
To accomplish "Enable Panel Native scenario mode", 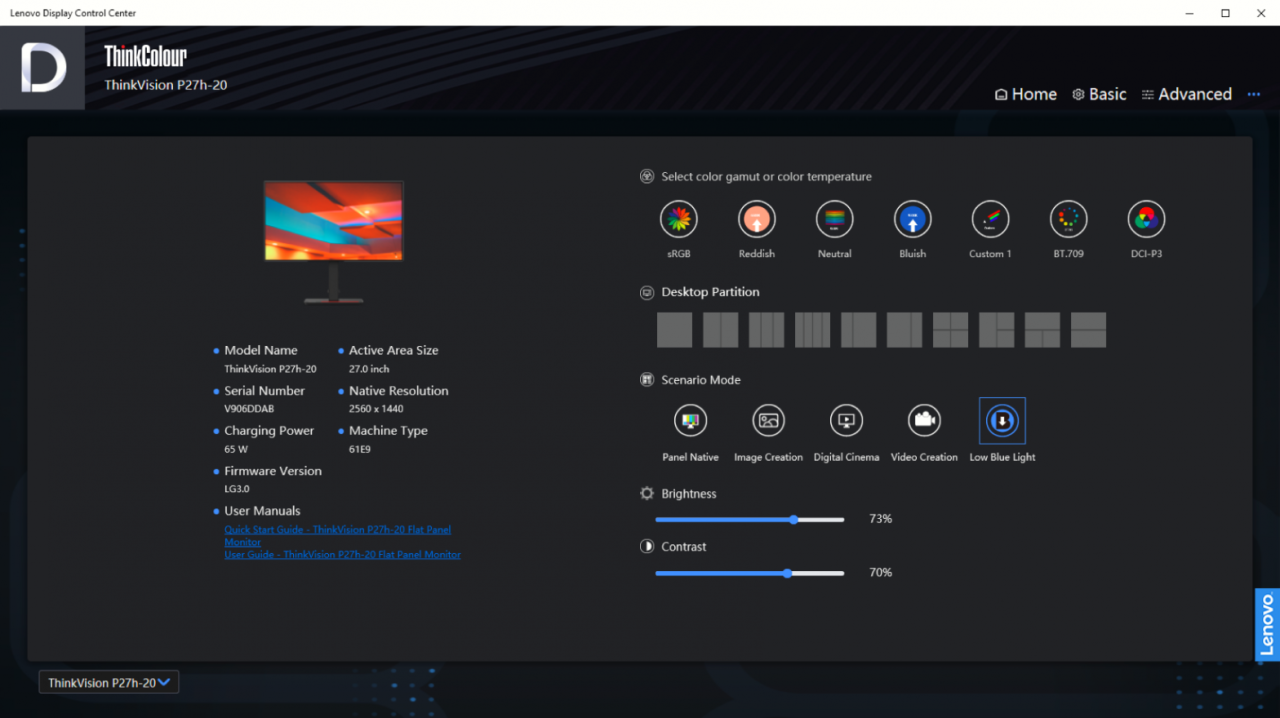I will tap(690, 421).
